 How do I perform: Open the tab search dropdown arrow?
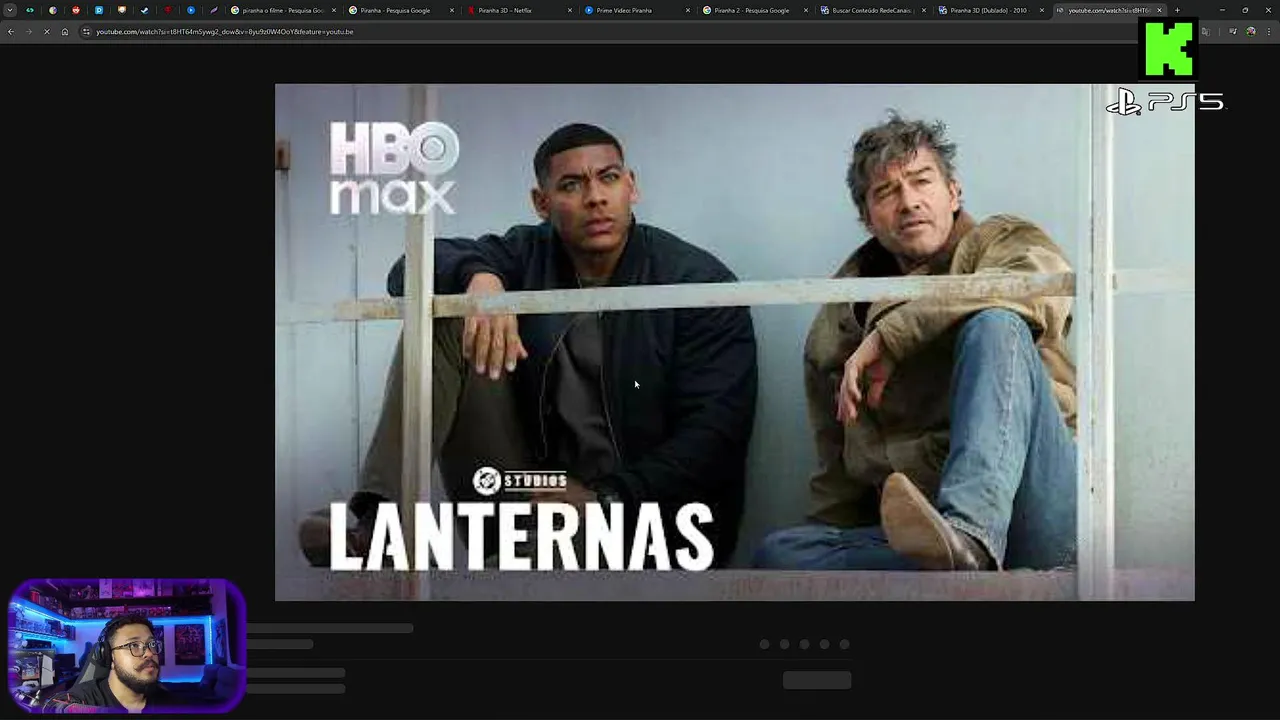(10, 10)
